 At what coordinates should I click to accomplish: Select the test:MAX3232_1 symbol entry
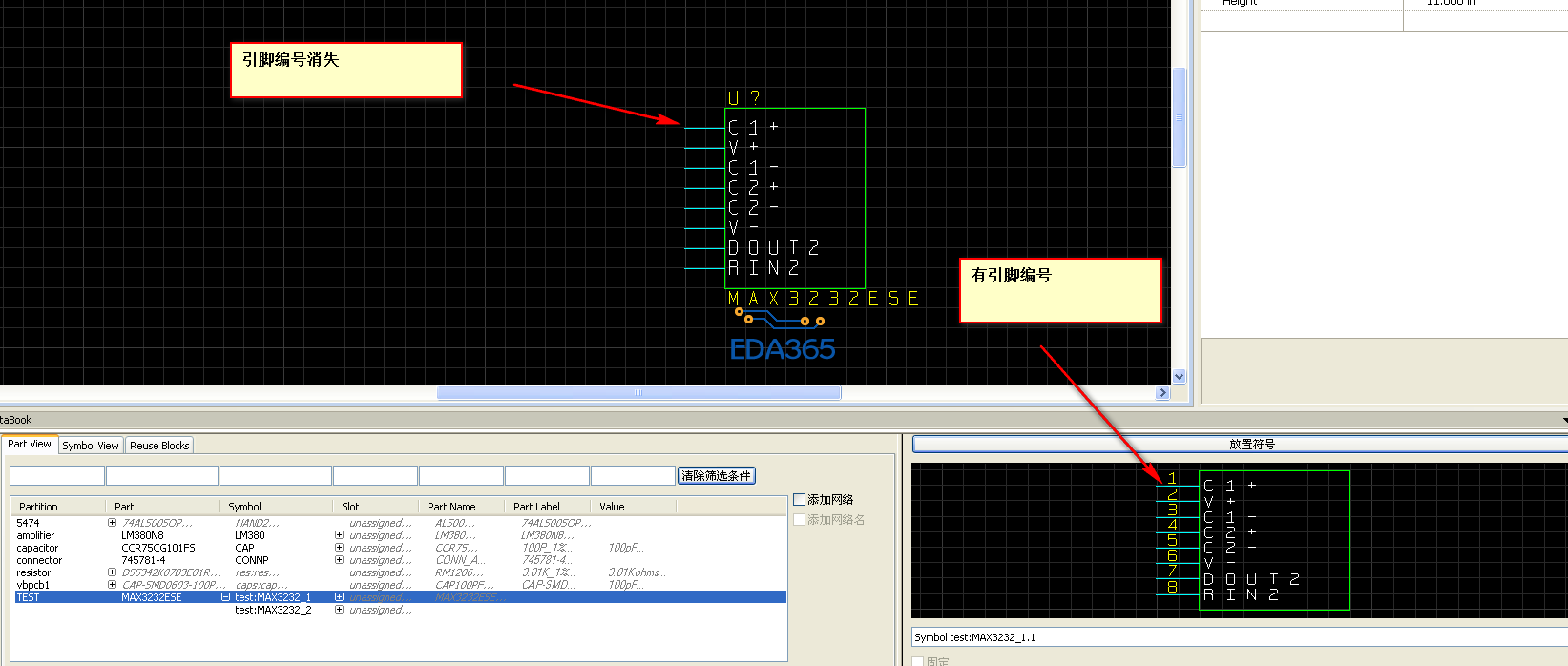coord(273,597)
